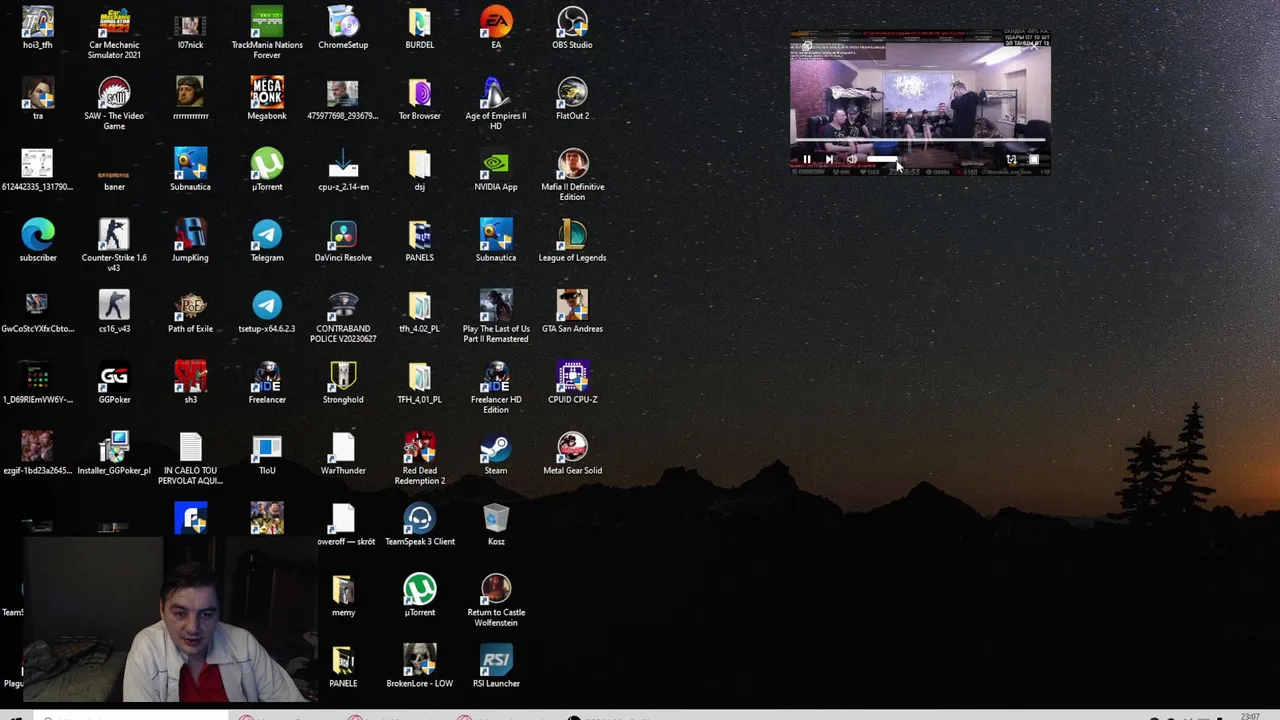Viewport: 1280px width, 720px height.
Task: Open DaVinci Resolve
Action: tap(343, 240)
